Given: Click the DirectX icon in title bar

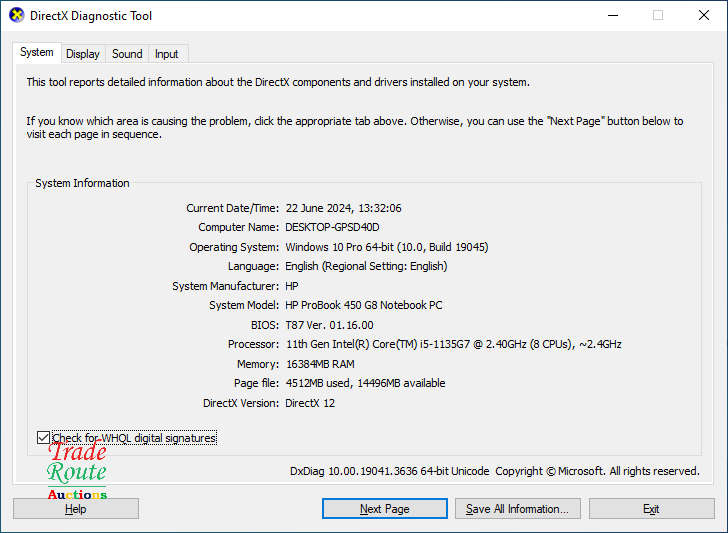Looking at the screenshot, I should pos(16,16).
